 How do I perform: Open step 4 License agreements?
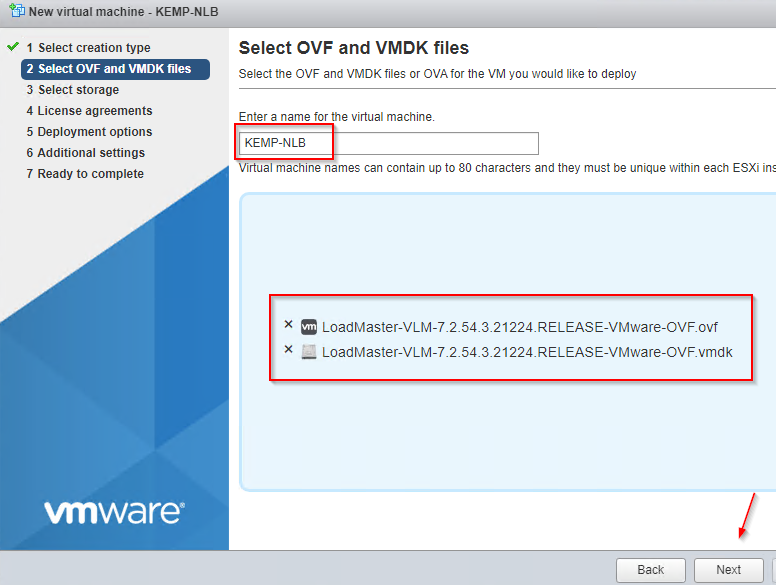90,110
